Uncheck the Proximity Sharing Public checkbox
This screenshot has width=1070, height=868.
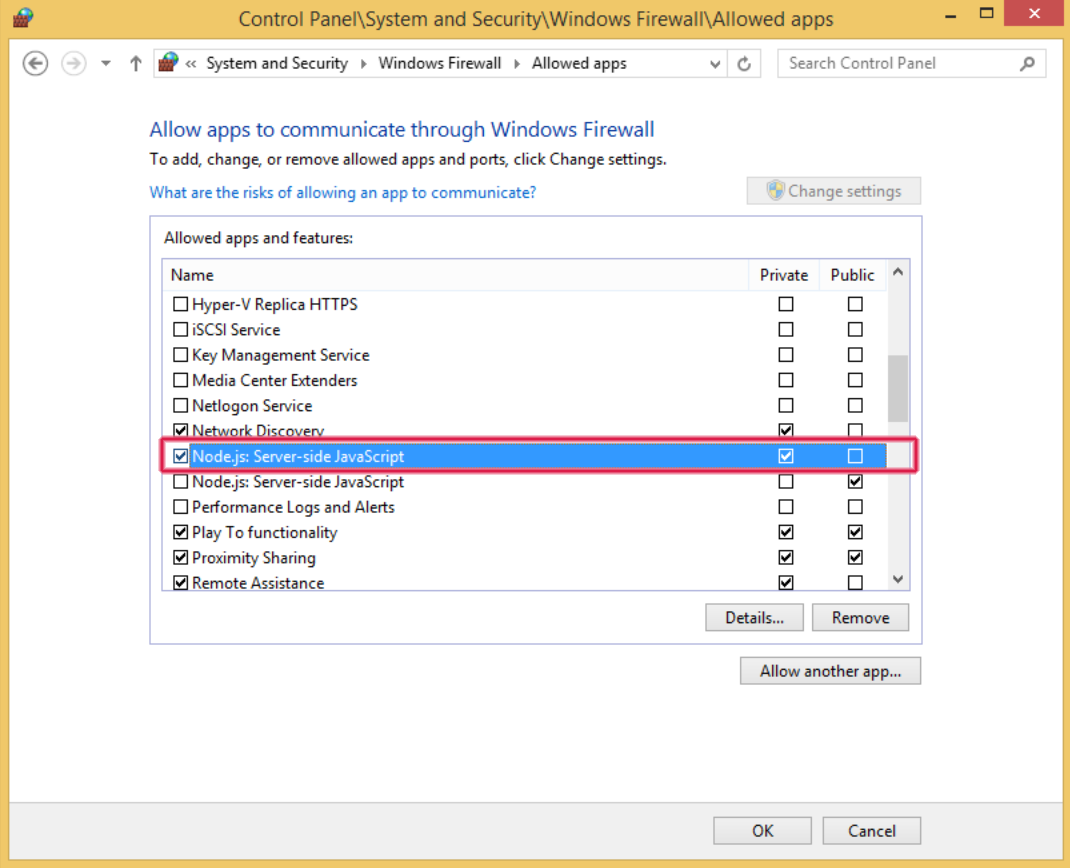pos(855,558)
